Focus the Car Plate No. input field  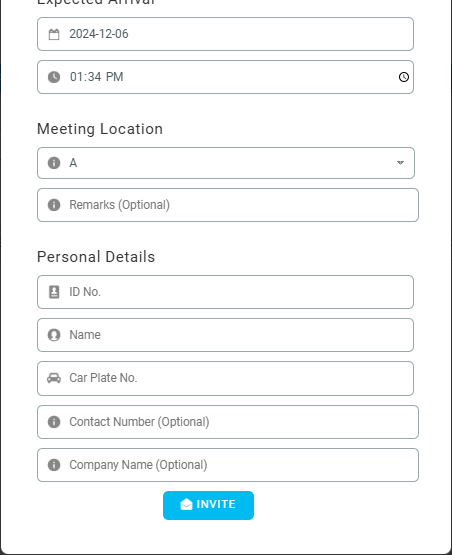coord(225,378)
